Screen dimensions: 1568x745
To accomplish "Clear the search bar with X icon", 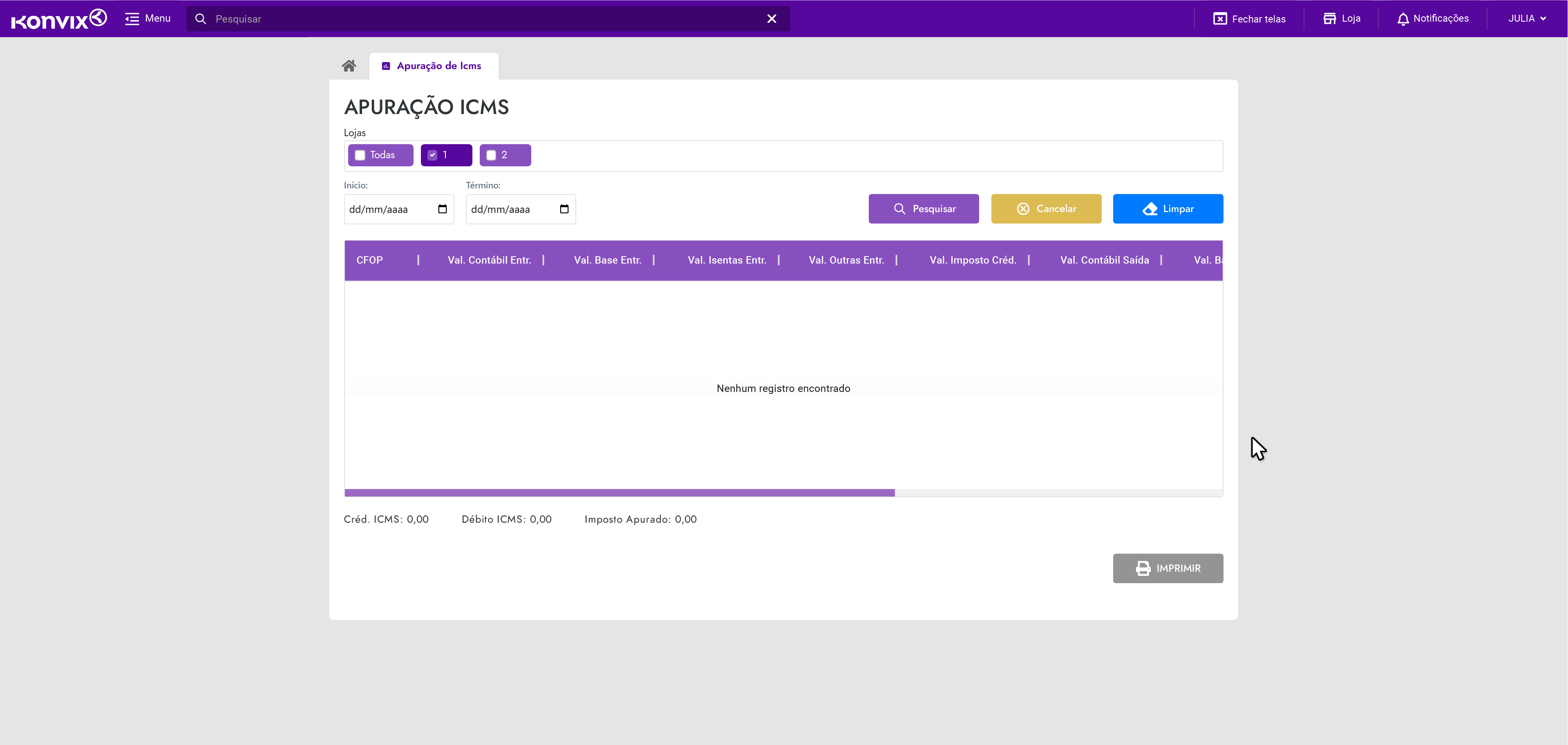I will coord(771,19).
